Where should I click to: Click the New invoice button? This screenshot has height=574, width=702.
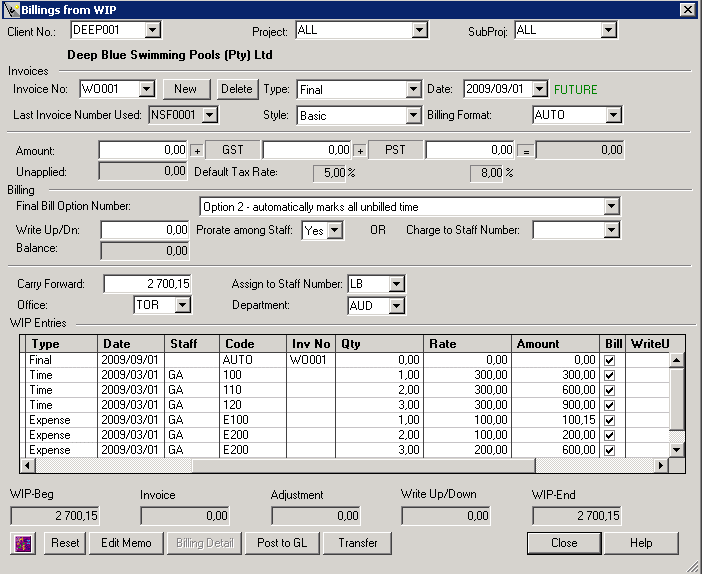(x=185, y=89)
